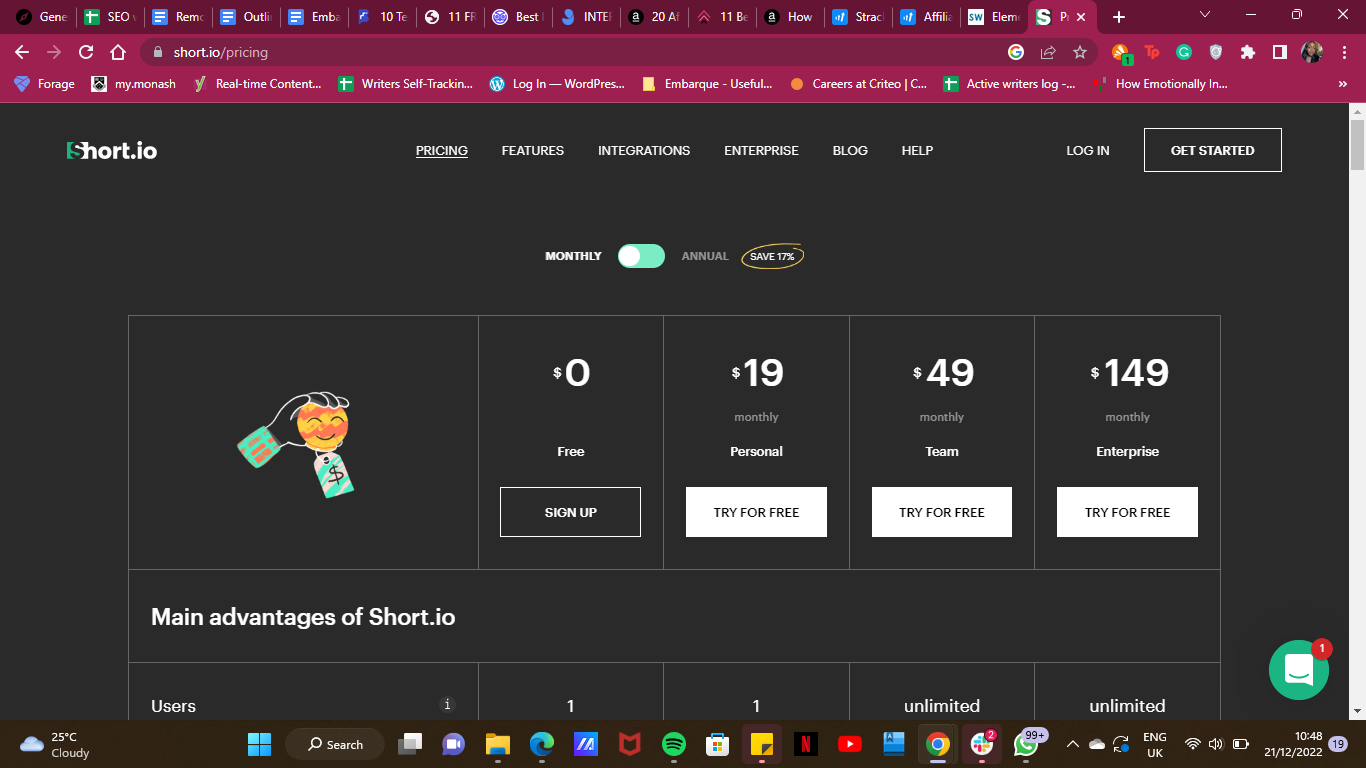Screen dimensions: 1366x768
Task: Try the Enterprise plan for free
Action: click(1127, 512)
